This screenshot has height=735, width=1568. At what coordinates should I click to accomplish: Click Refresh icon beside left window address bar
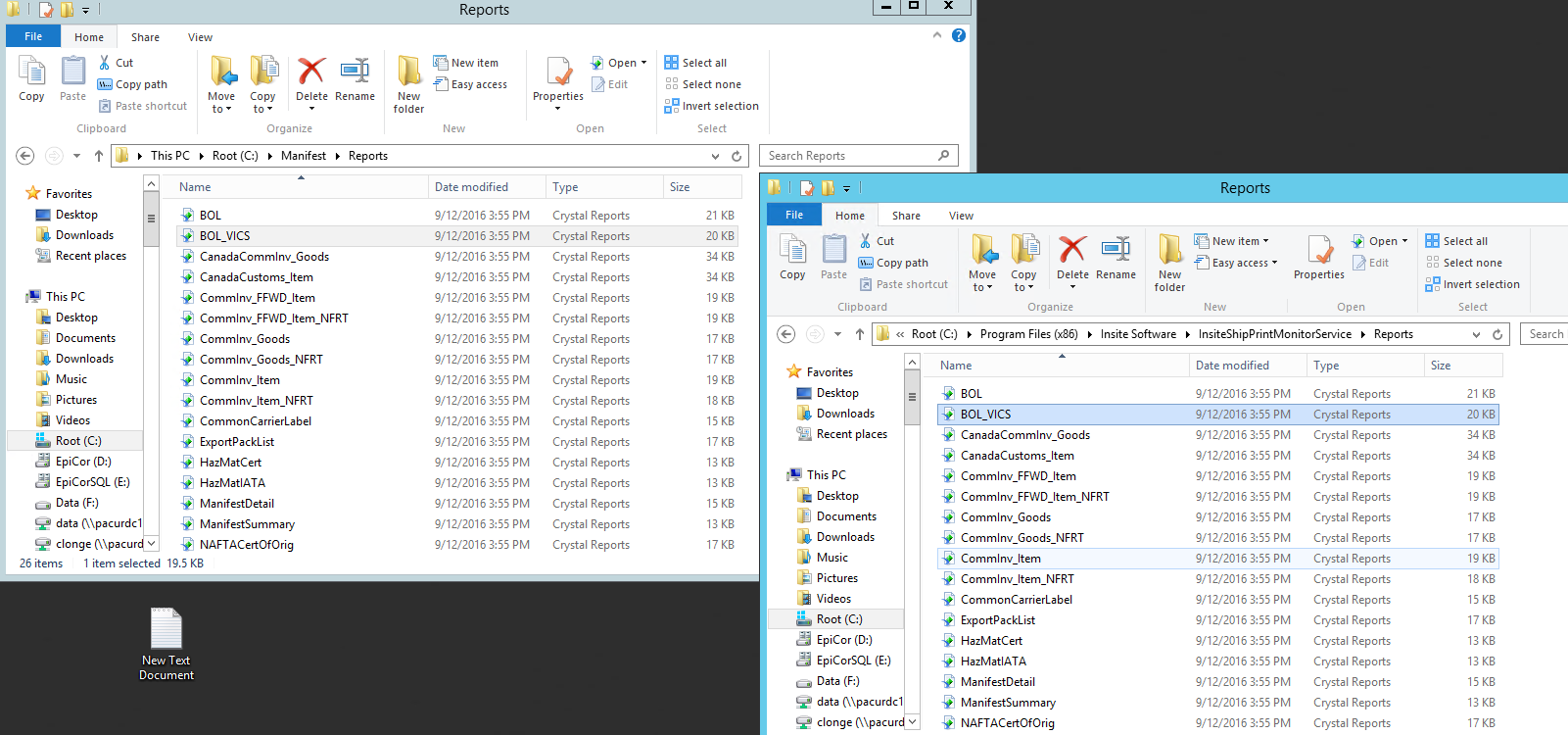click(x=736, y=156)
